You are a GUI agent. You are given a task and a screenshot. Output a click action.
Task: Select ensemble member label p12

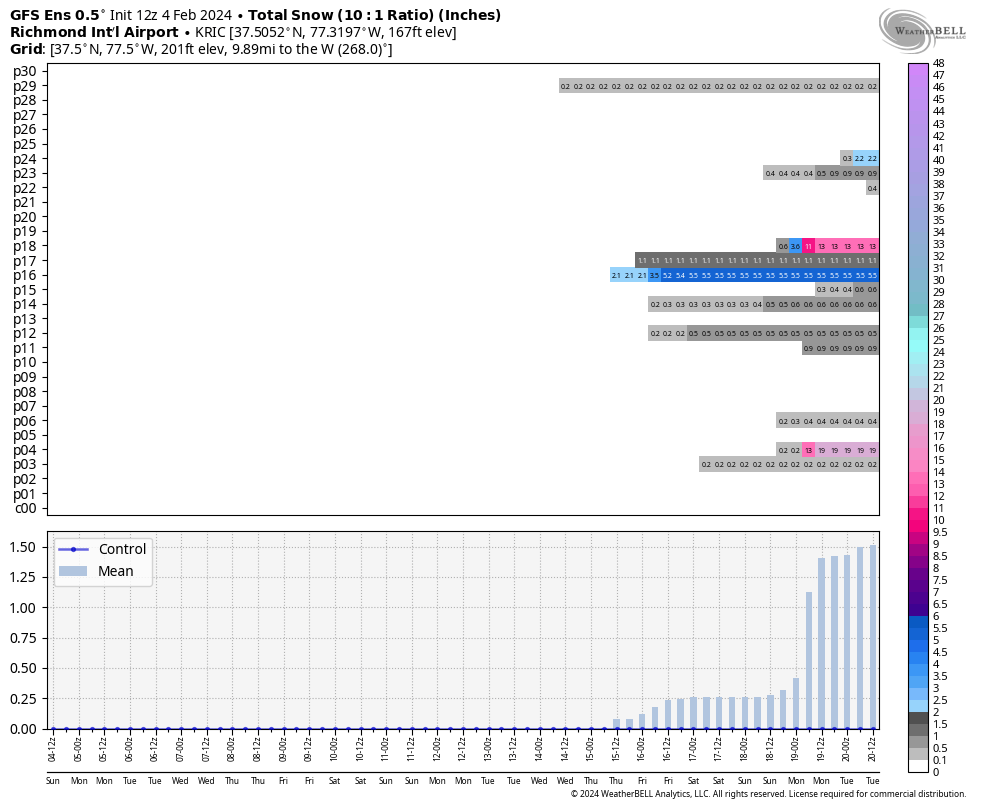pos(25,333)
